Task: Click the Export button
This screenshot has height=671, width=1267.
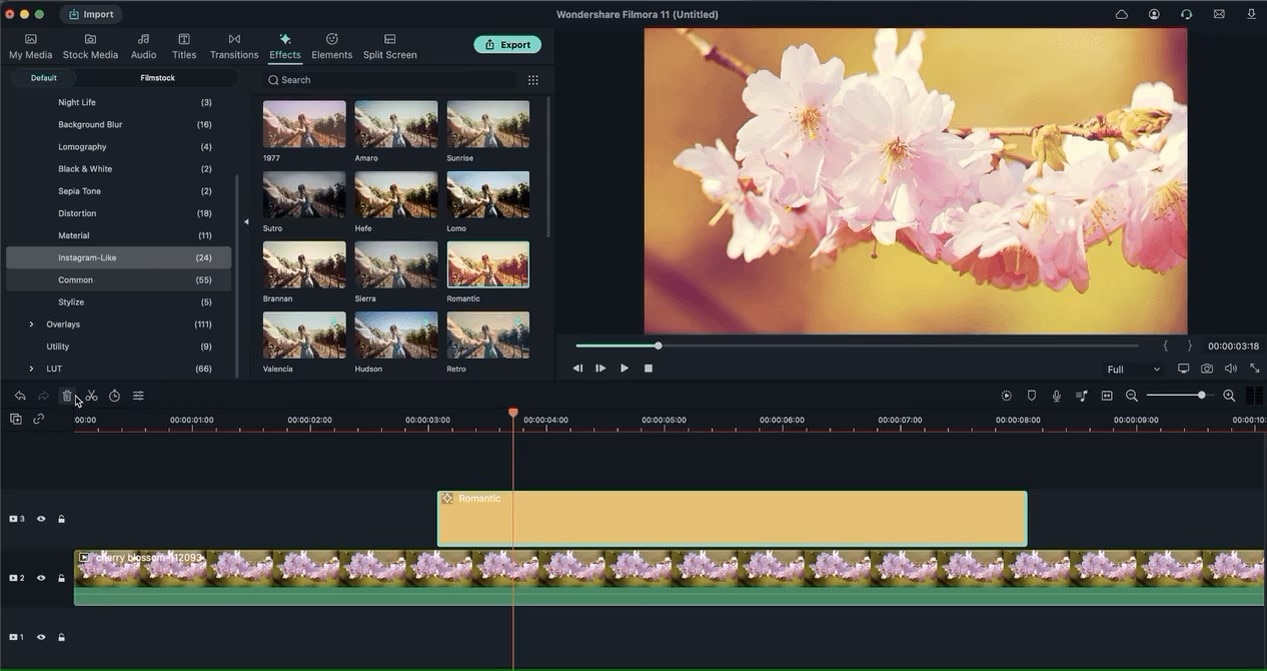Action: [x=507, y=45]
